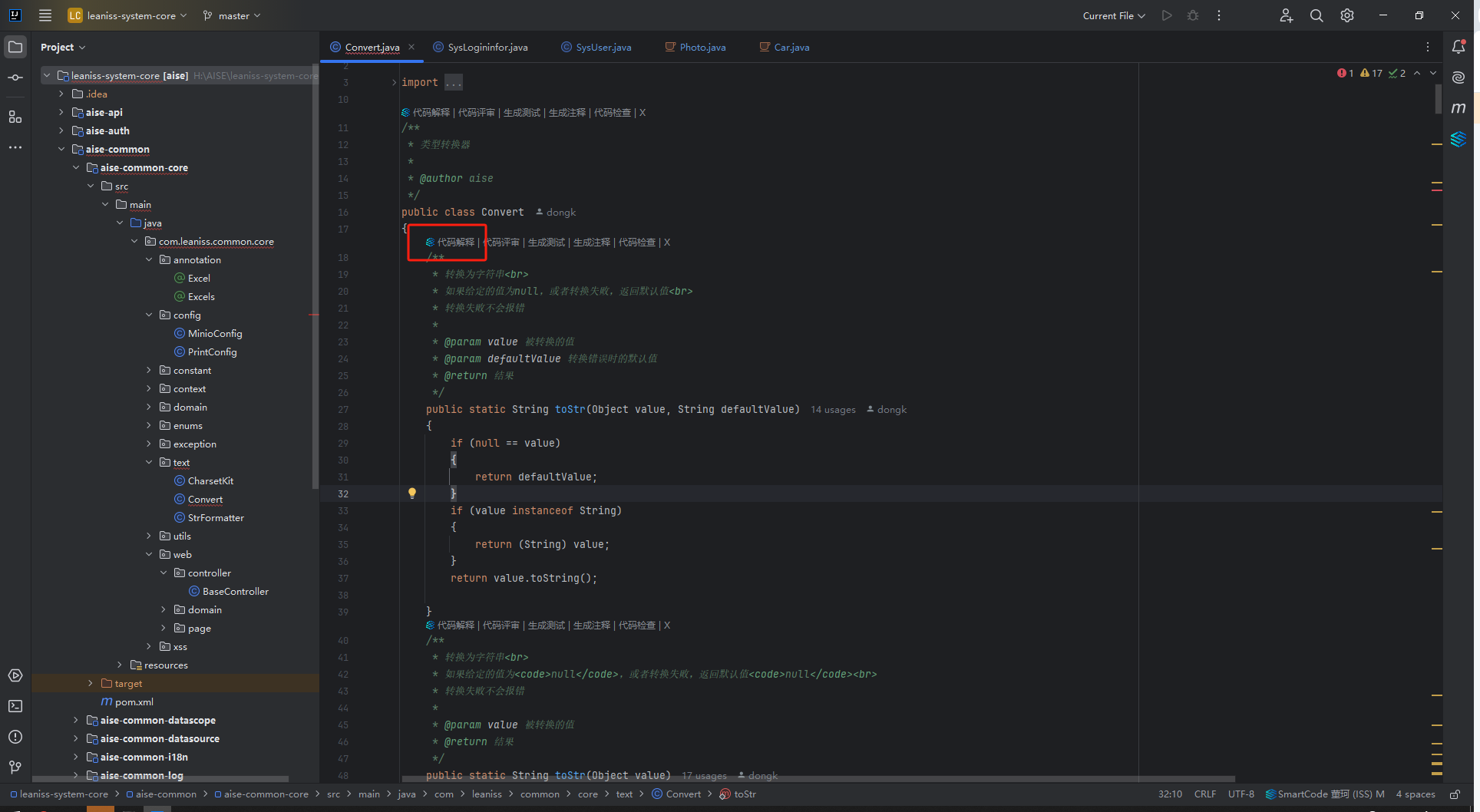Open the master branch dropdown

pyautogui.click(x=232, y=15)
